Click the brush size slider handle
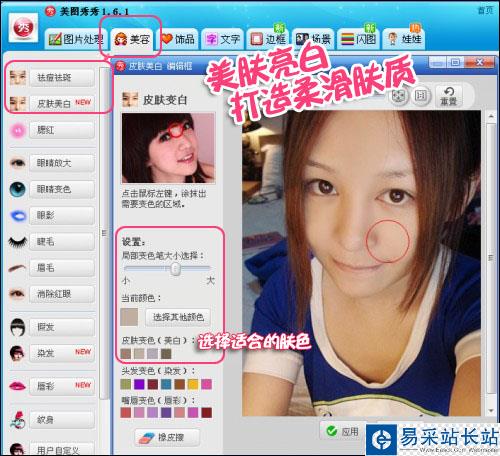 176,269
